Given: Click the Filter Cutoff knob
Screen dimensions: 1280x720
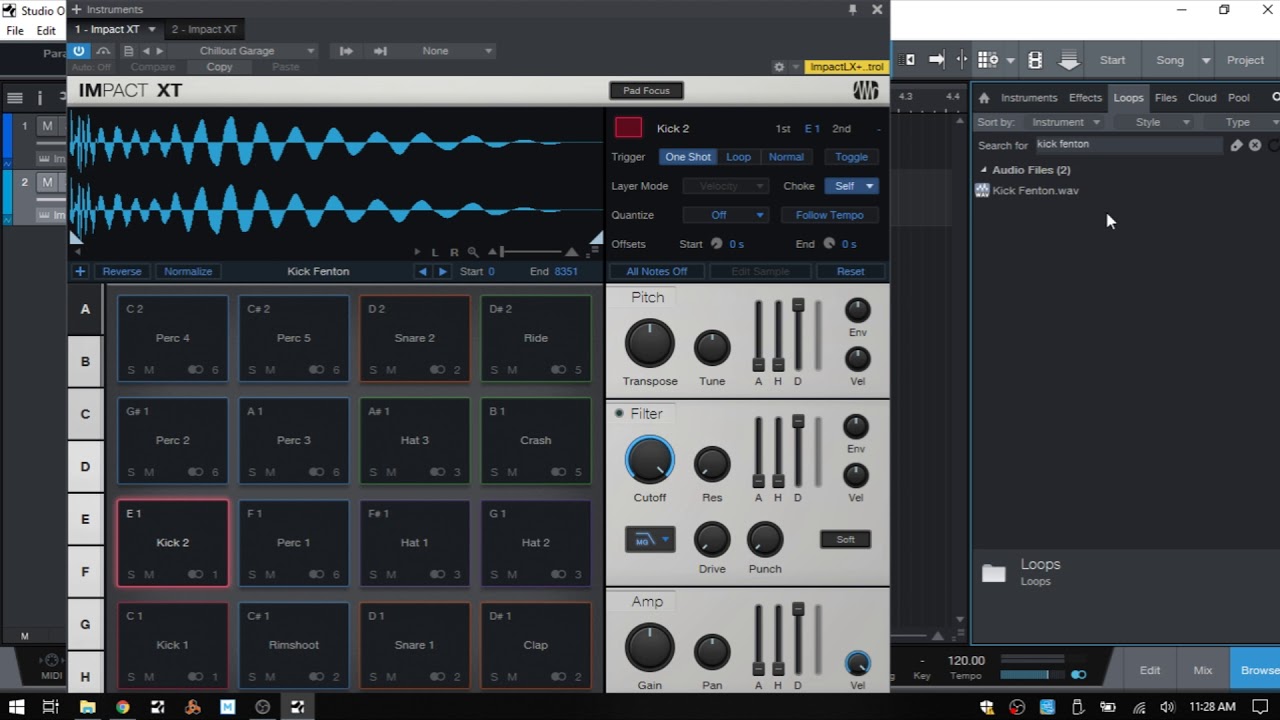Looking at the screenshot, I should (x=650, y=460).
